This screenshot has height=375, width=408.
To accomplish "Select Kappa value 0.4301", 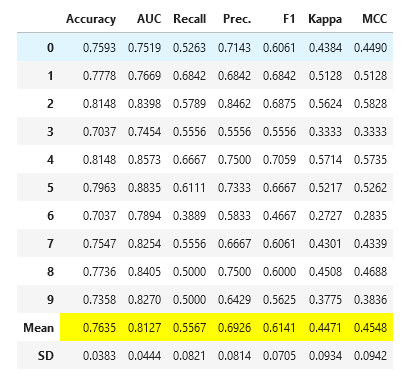I will click(x=325, y=244).
